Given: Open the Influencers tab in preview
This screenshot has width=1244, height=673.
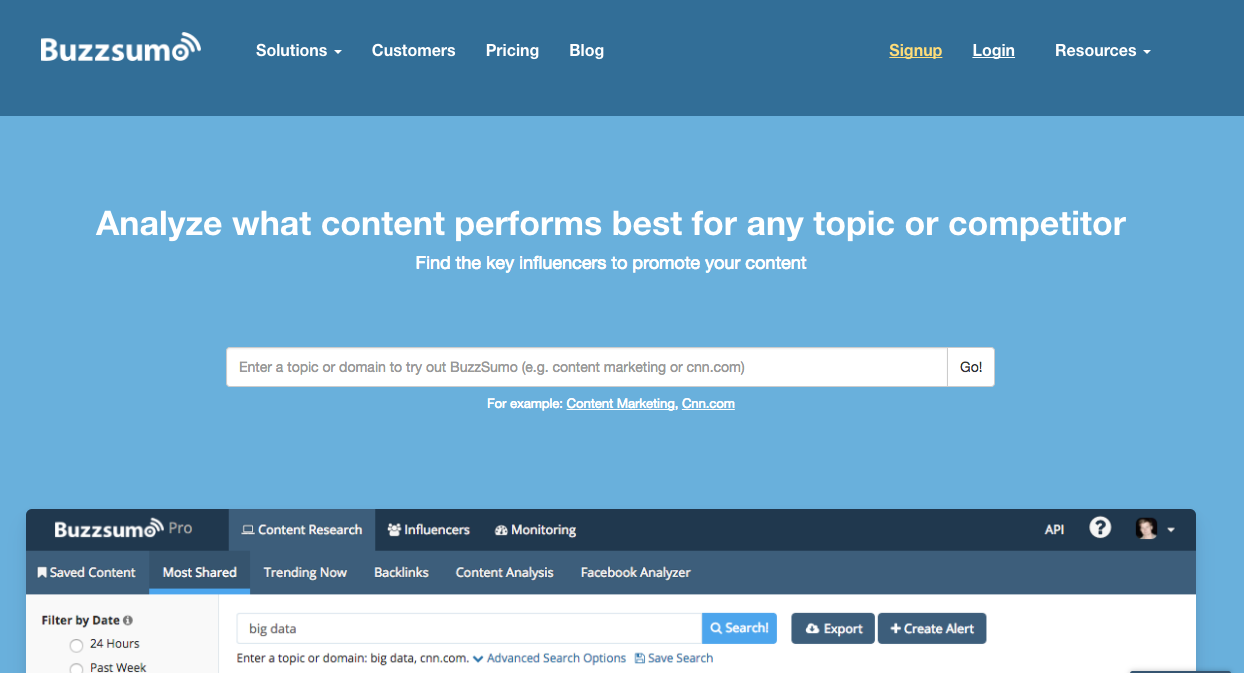Looking at the screenshot, I should (x=428, y=530).
